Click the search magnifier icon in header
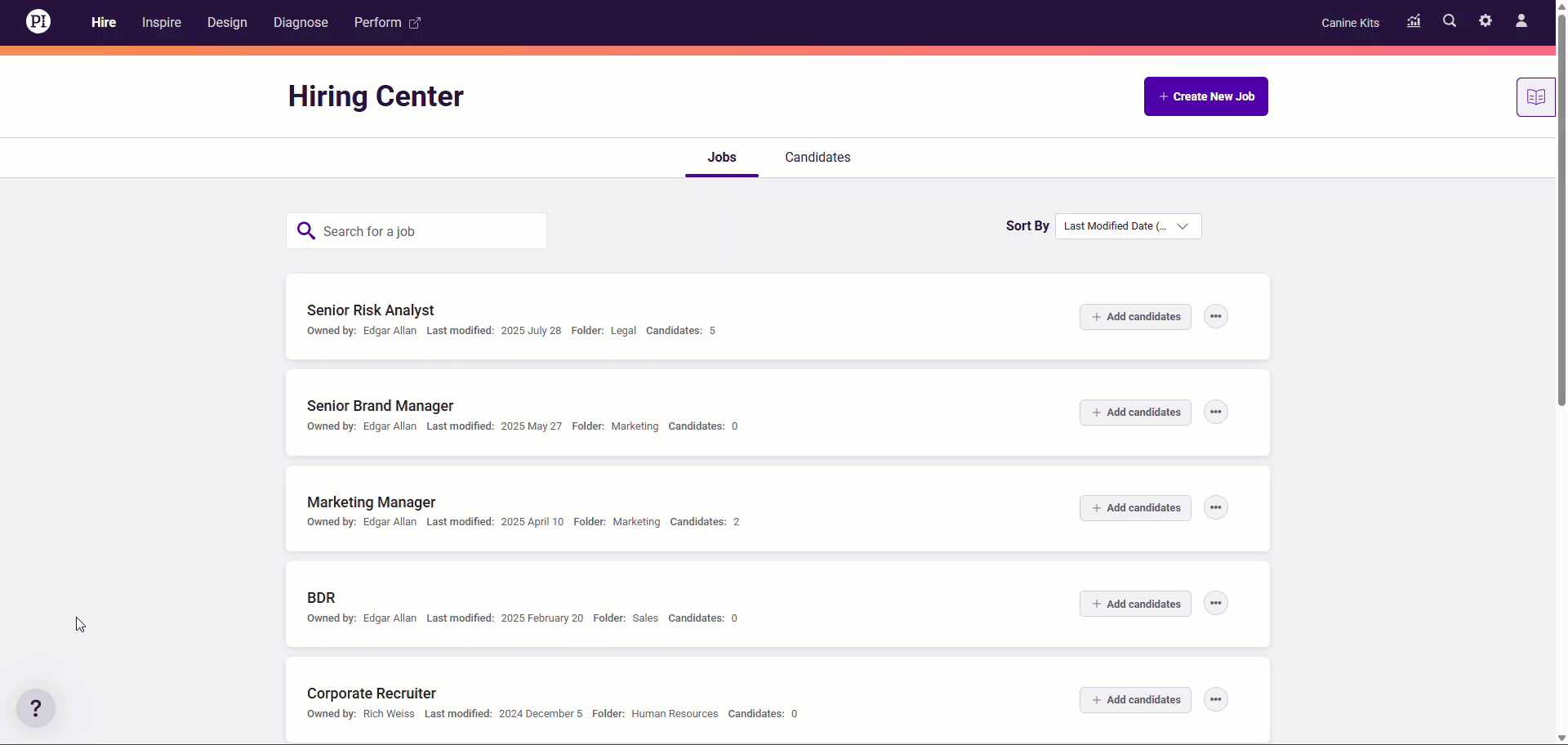Image resolution: width=1568 pixels, height=745 pixels. click(1450, 21)
